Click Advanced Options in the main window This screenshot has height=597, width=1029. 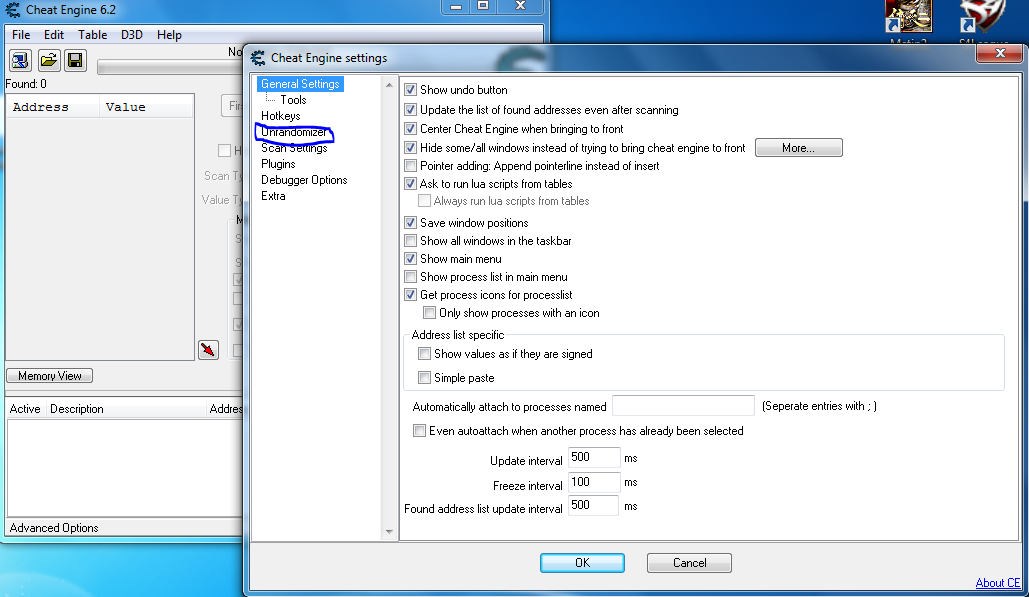click(x=54, y=528)
